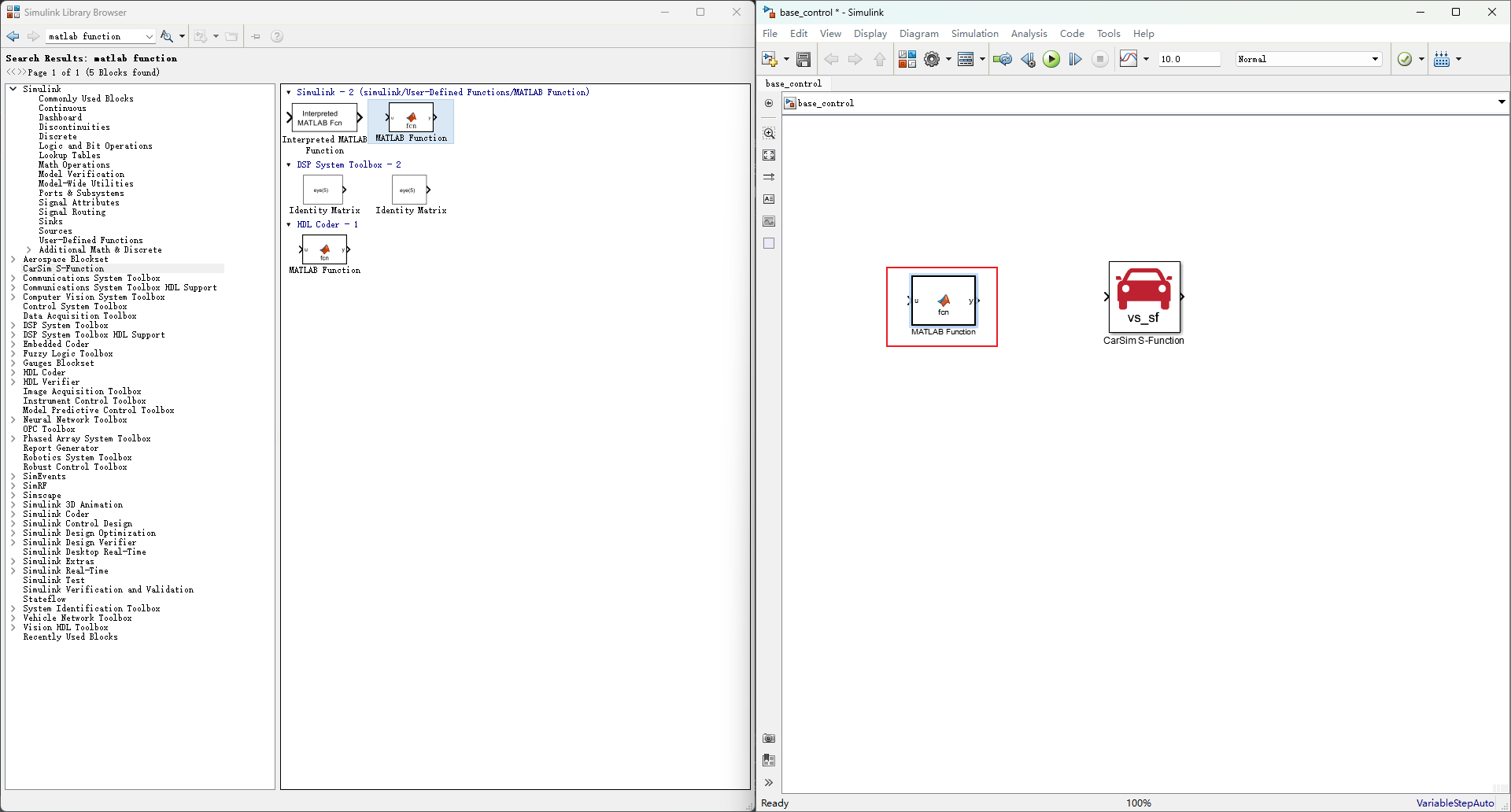Open the search field history dropdown

click(149, 36)
